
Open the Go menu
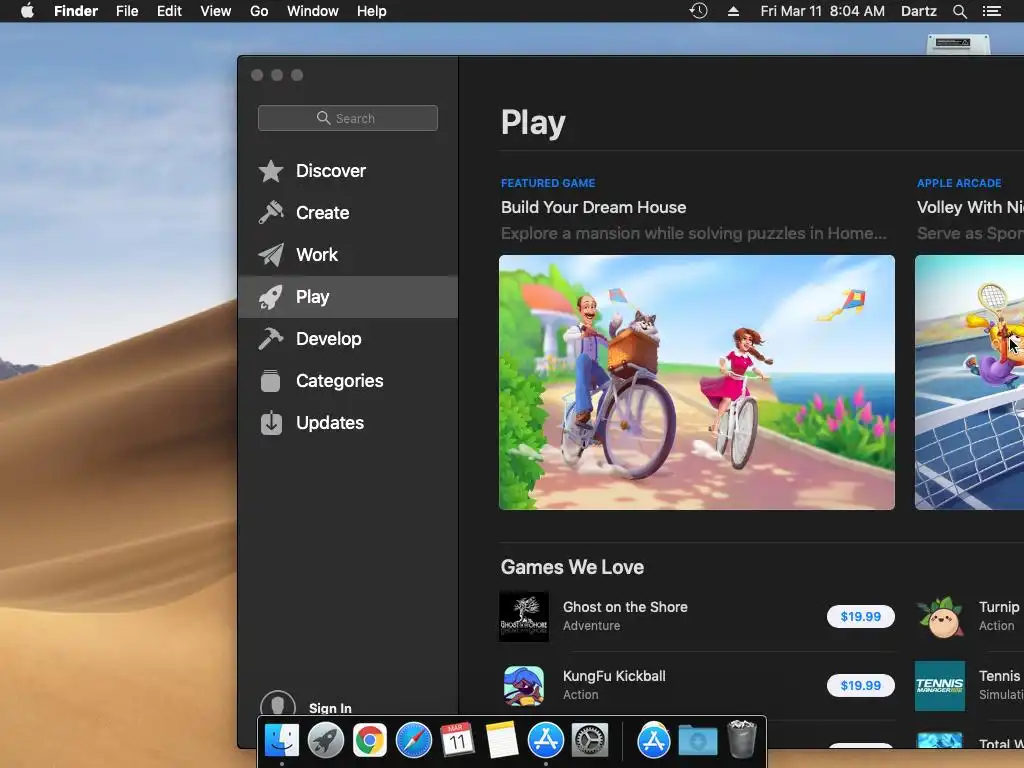[259, 11]
